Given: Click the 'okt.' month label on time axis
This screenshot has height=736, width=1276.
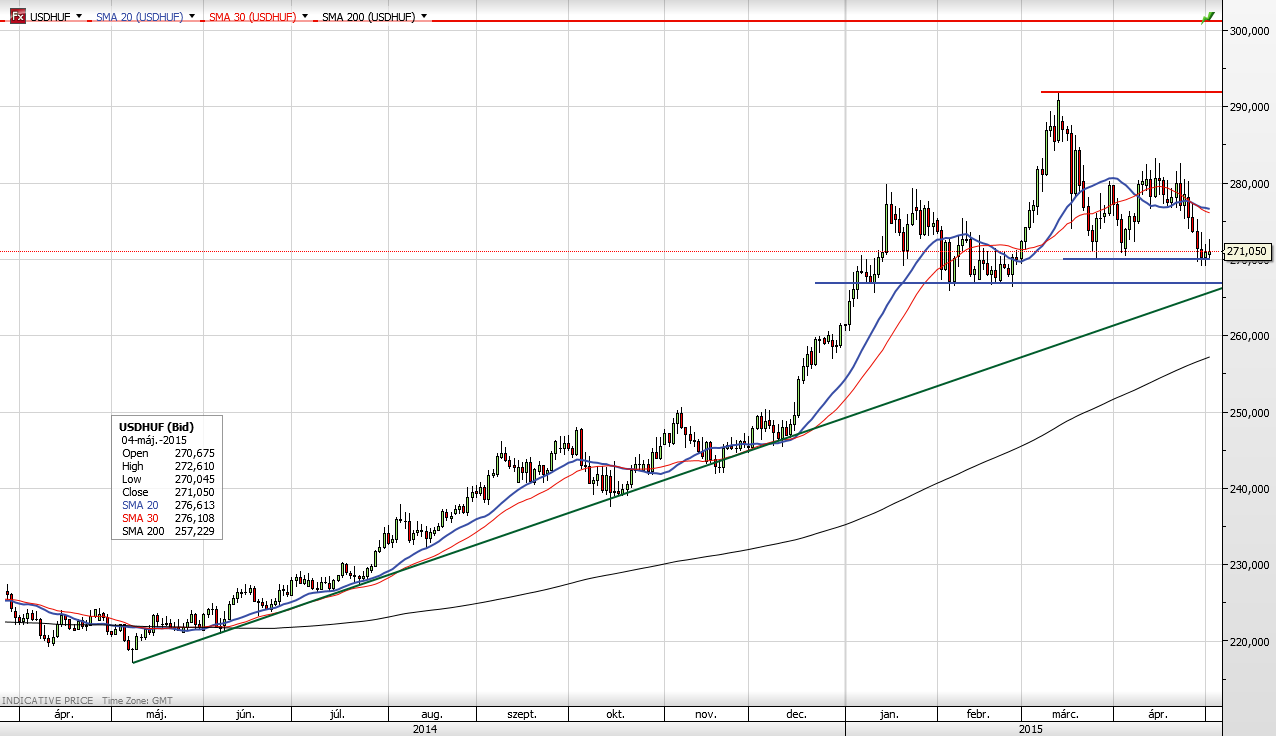Looking at the screenshot, I should pyautogui.click(x=616, y=715).
